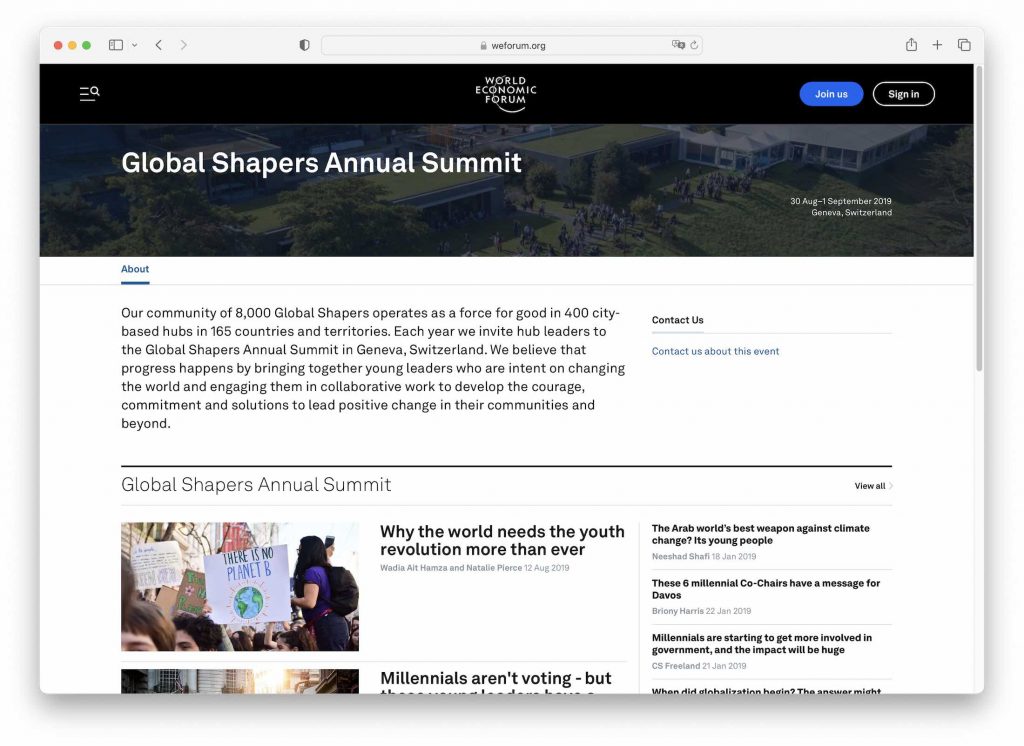
Task: Open a new tab with the plus icon
Action: [x=936, y=45]
